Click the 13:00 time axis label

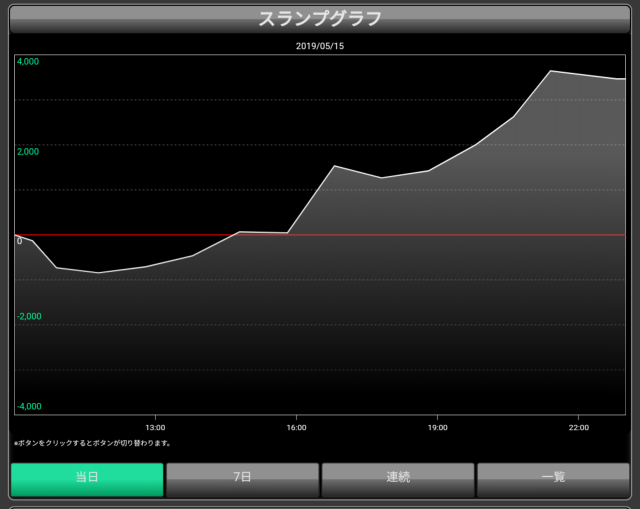155,427
